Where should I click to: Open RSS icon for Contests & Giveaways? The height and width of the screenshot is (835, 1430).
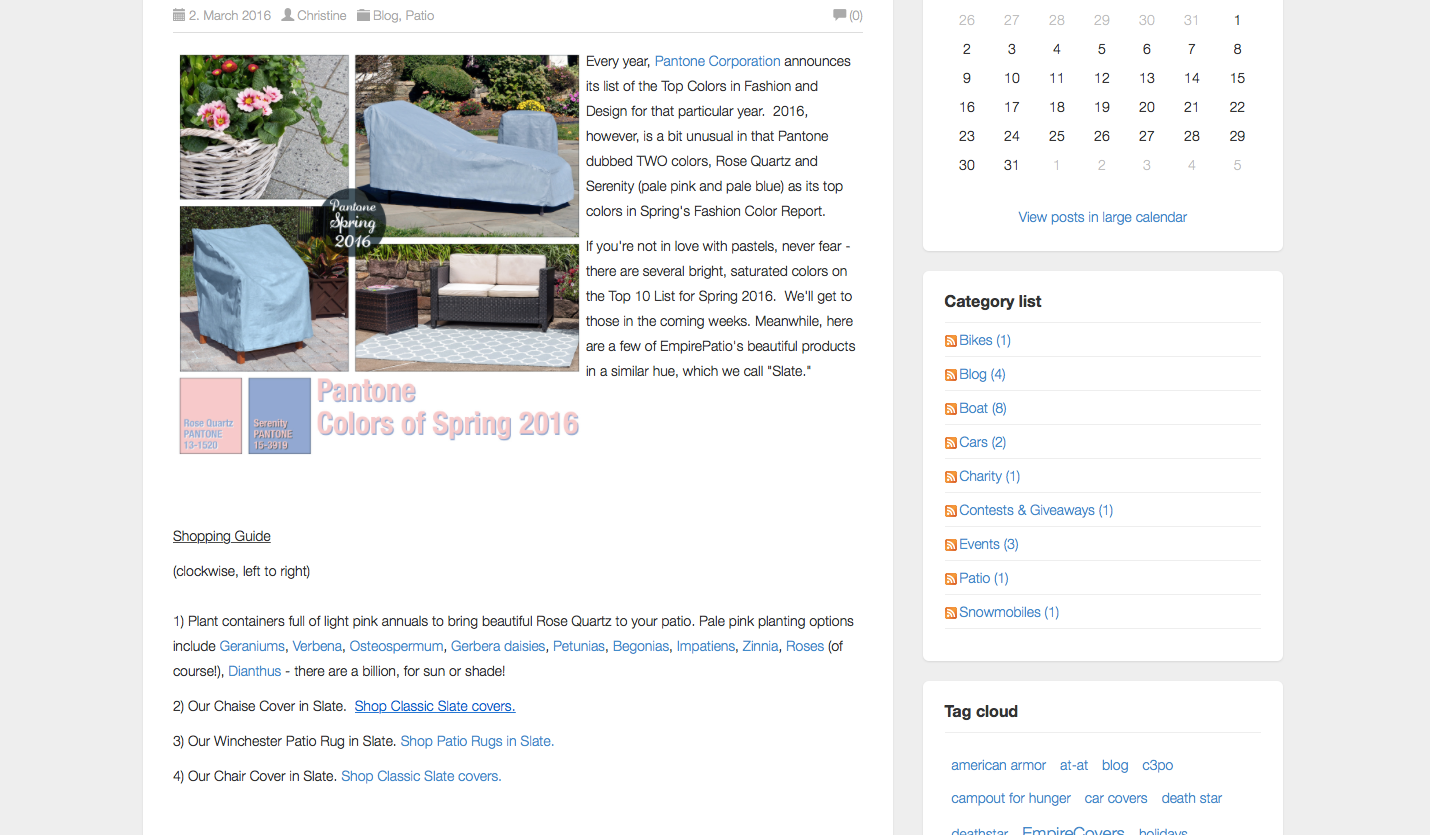(950, 511)
